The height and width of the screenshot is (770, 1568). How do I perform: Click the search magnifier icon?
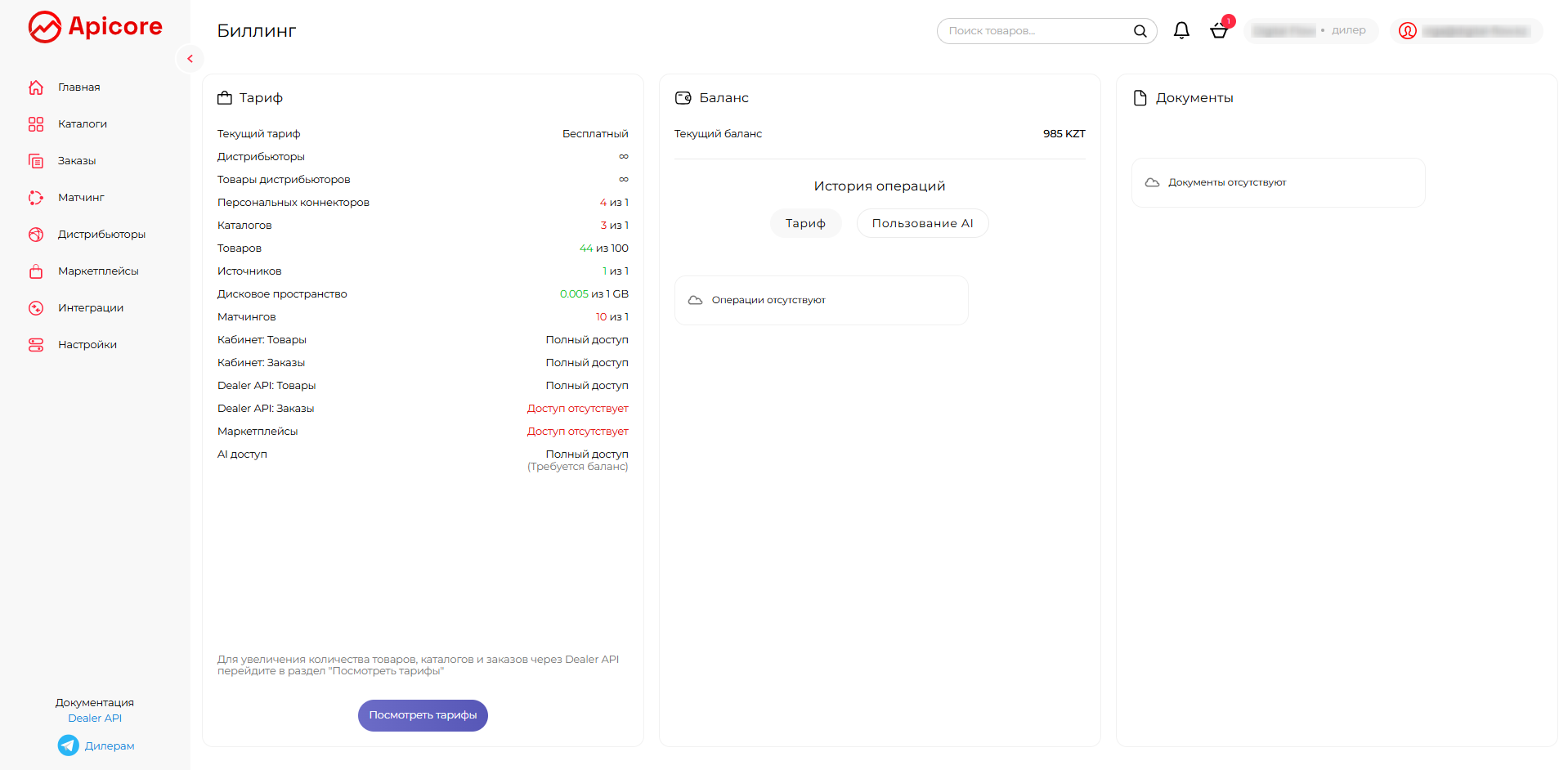(x=1140, y=31)
